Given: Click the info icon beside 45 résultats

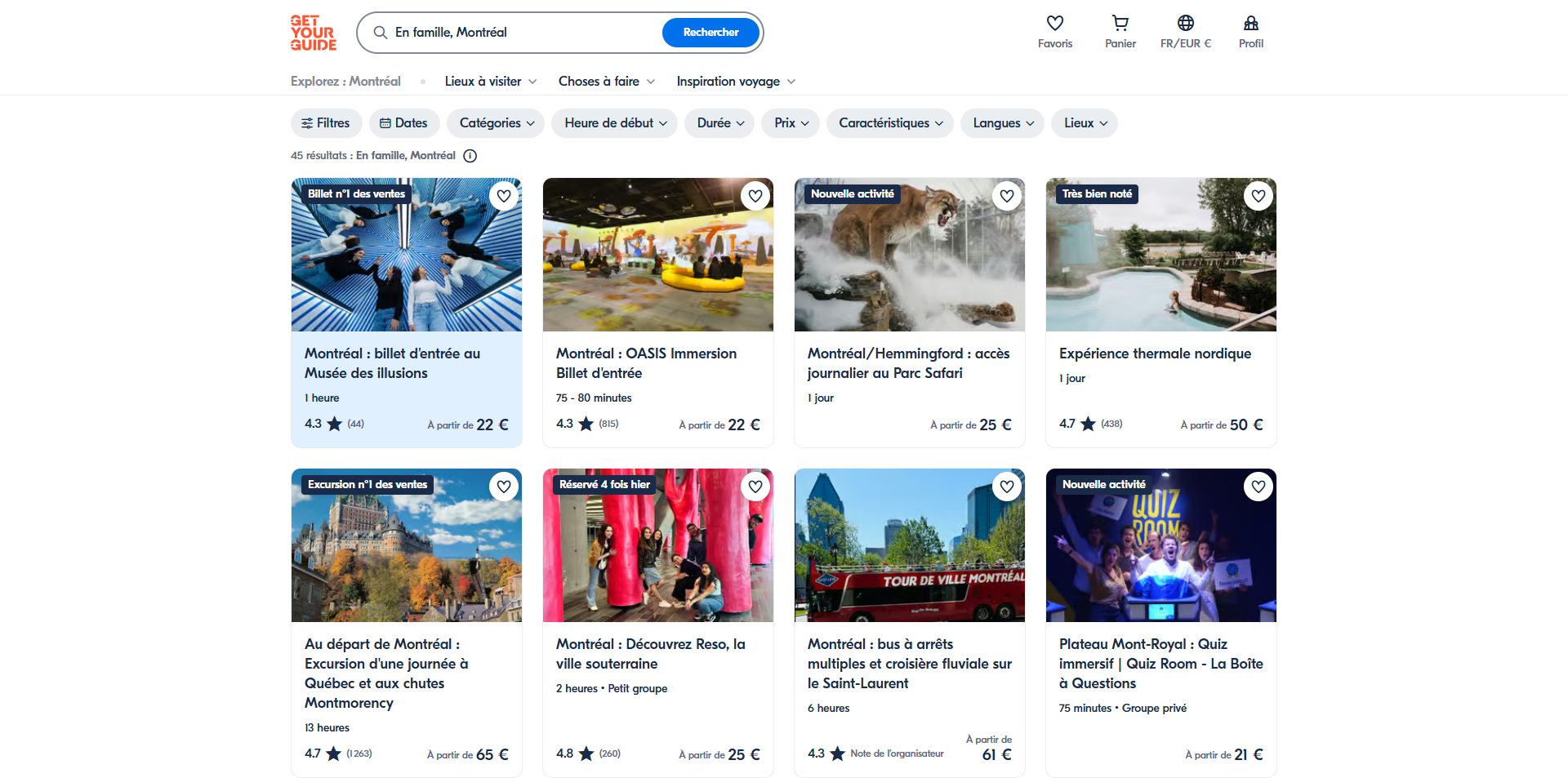Looking at the screenshot, I should click(470, 156).
